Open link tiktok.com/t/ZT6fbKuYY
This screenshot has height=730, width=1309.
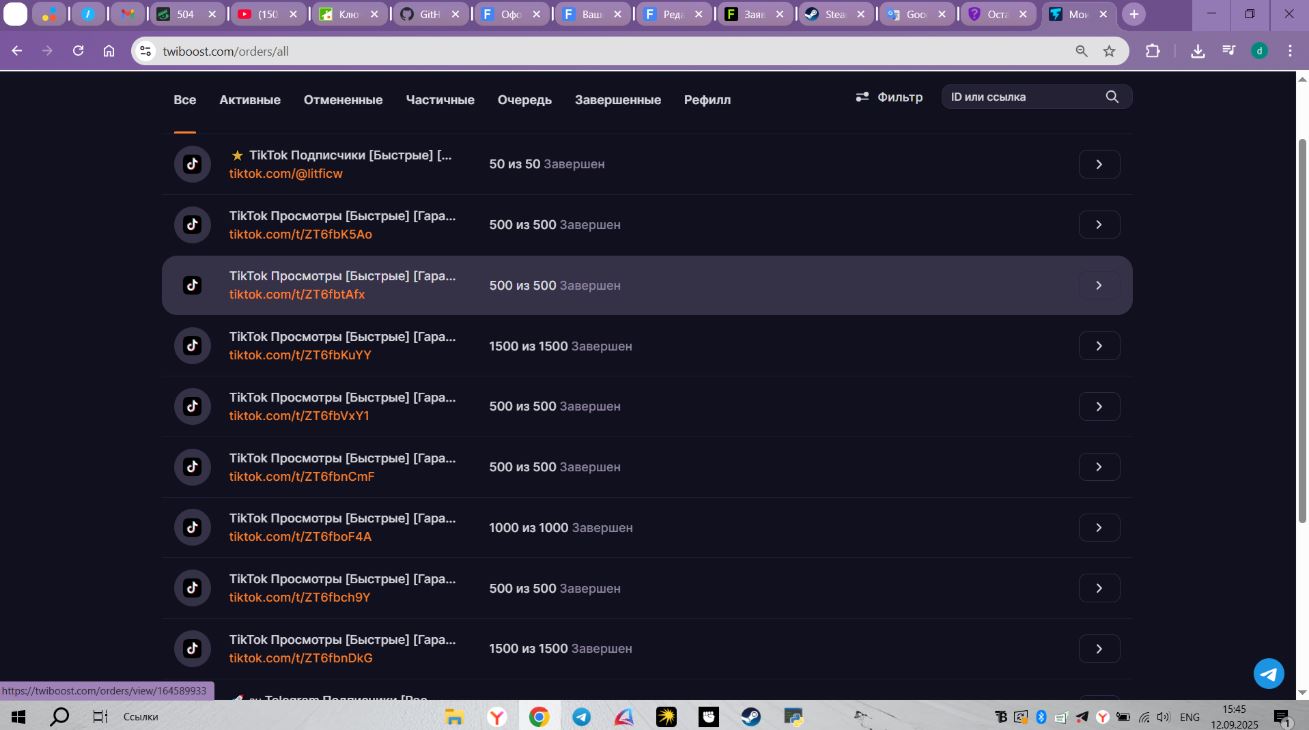(300, 355)
